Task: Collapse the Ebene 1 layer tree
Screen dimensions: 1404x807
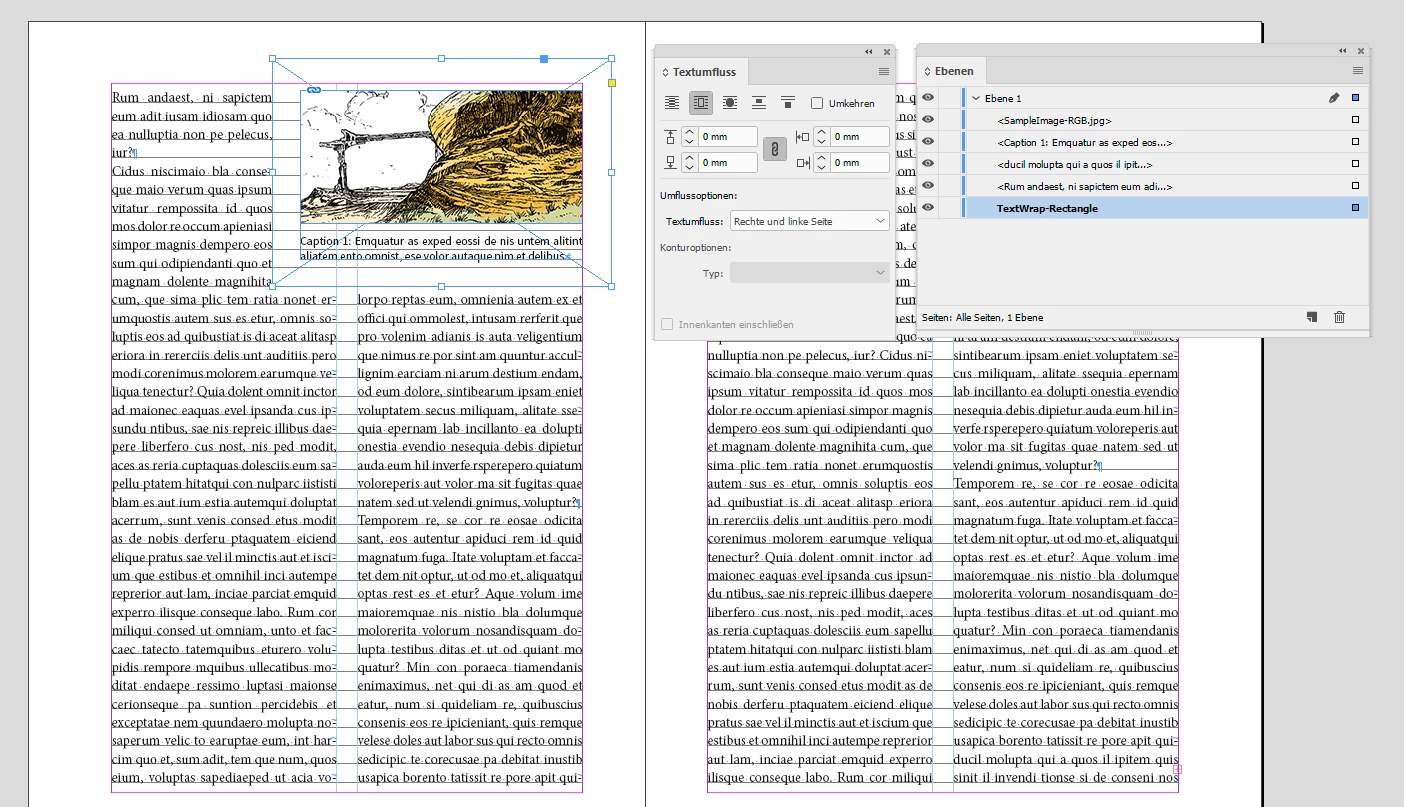Action: (976, 98)
